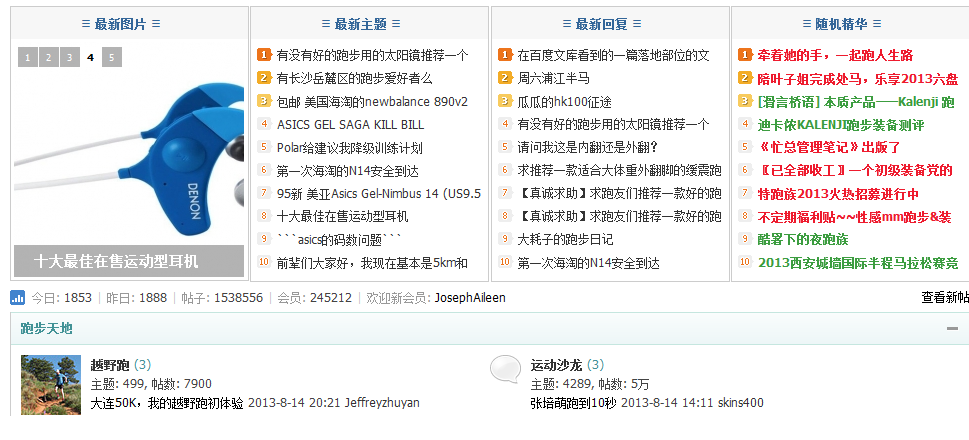
Task: Click the rank 10 badge in the 最新主题 list
Action: 264,262
